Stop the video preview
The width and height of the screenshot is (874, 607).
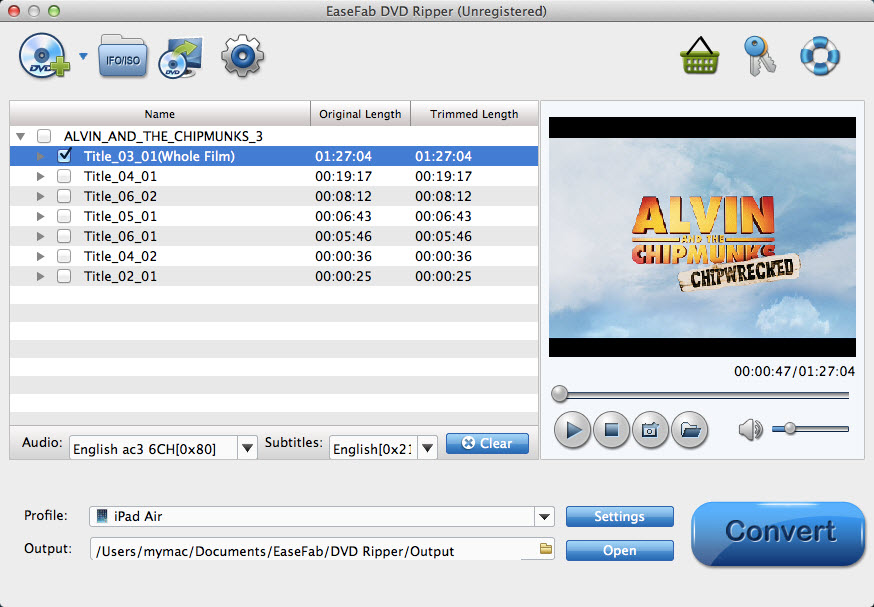point(611,430)
